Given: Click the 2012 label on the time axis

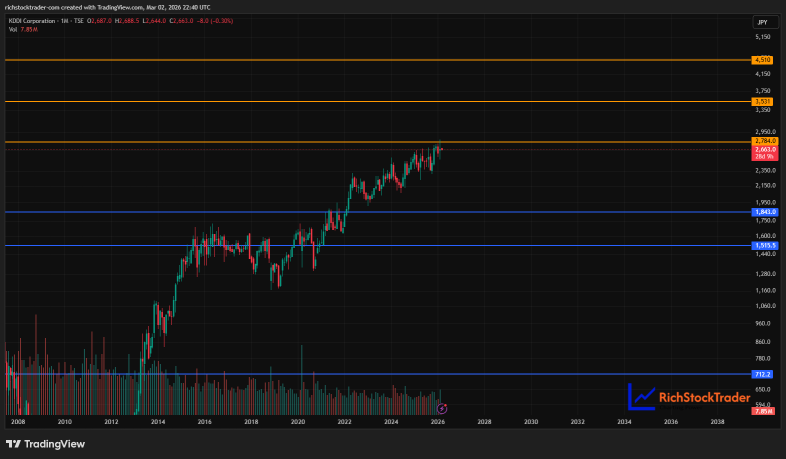Looking at the screenshot, I should [111, 422].
